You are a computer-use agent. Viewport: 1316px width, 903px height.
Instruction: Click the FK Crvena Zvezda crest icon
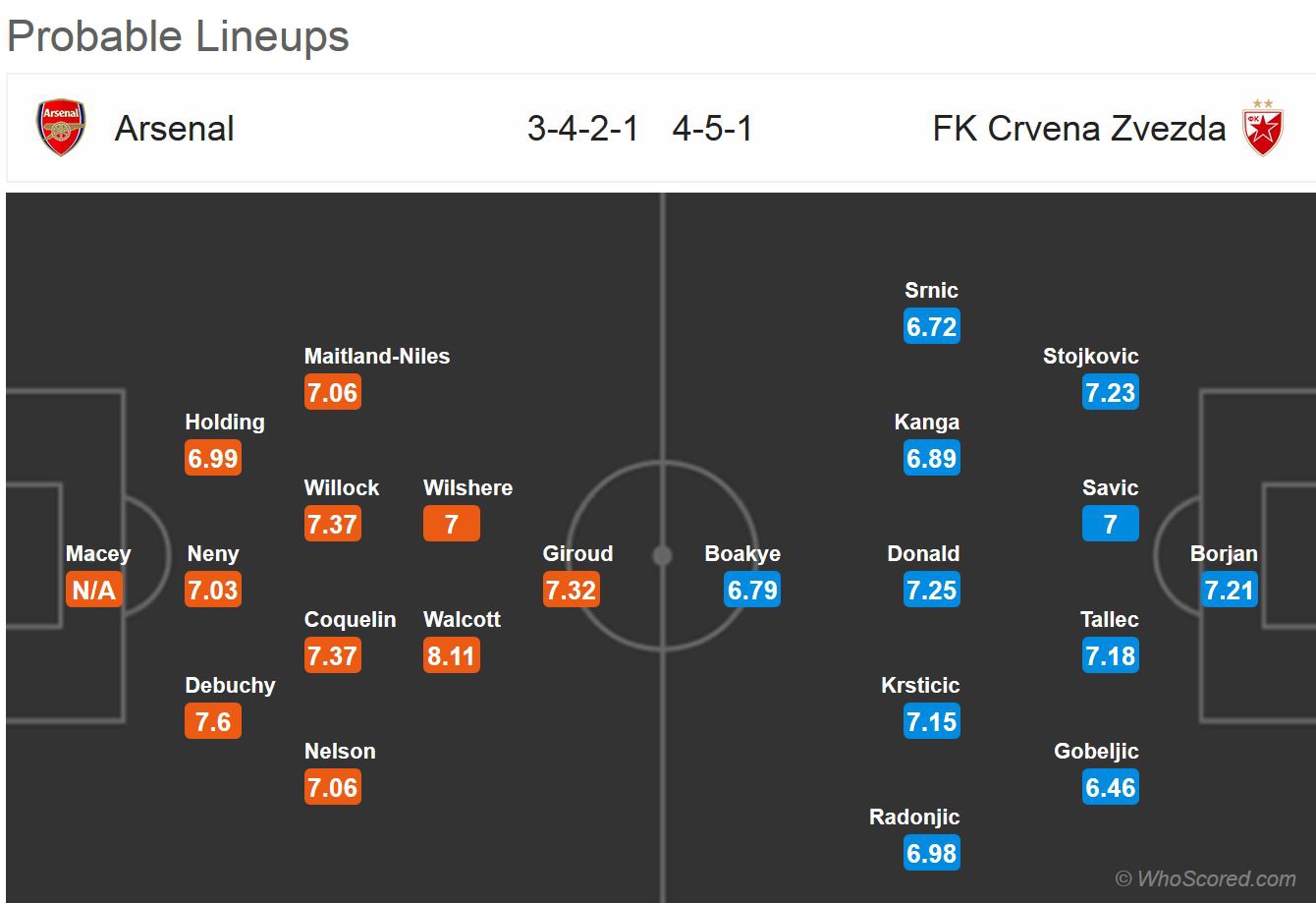[x=1263, y=128]
